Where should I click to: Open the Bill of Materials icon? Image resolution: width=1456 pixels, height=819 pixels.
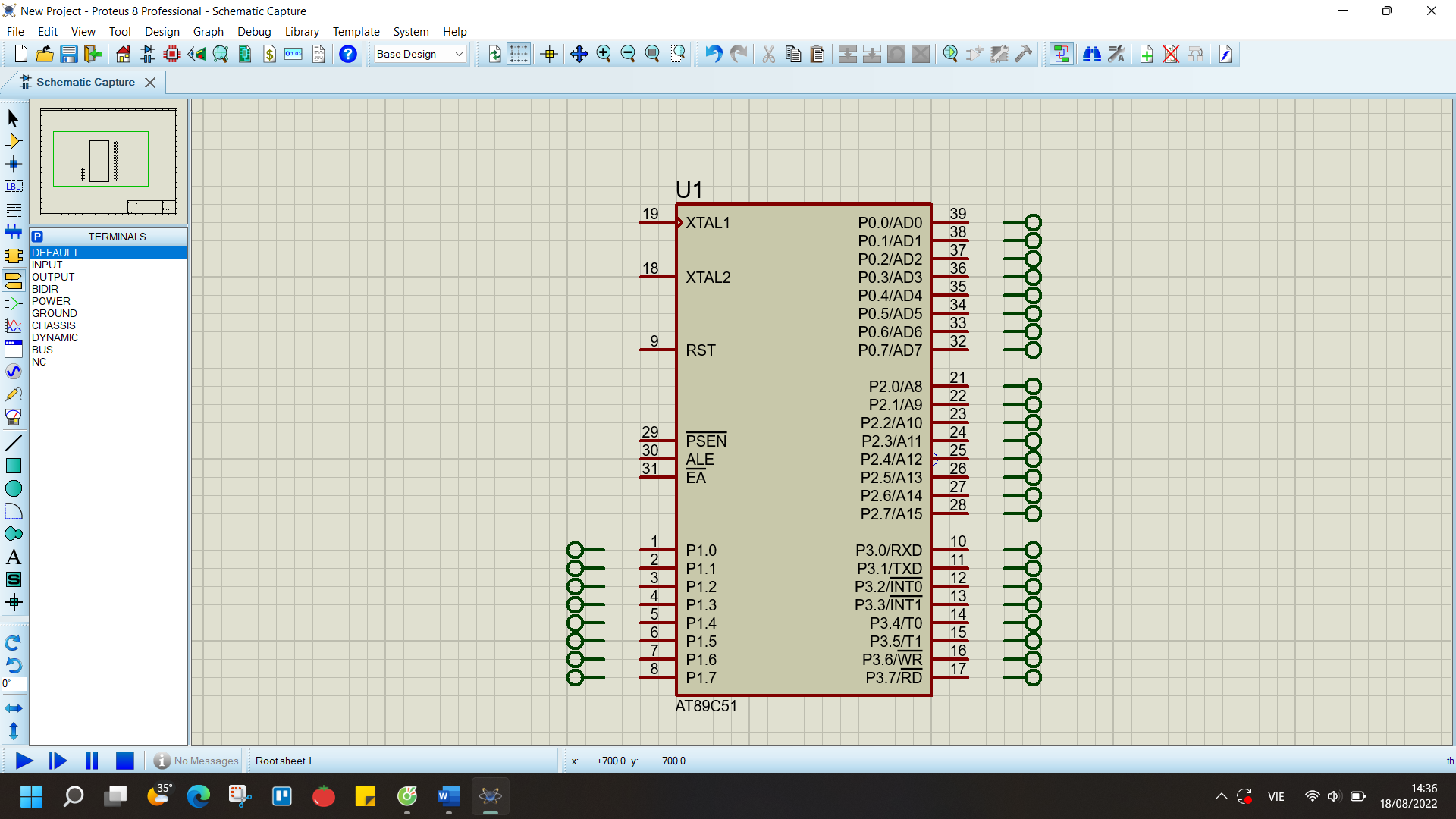click(x=269, y=54)
